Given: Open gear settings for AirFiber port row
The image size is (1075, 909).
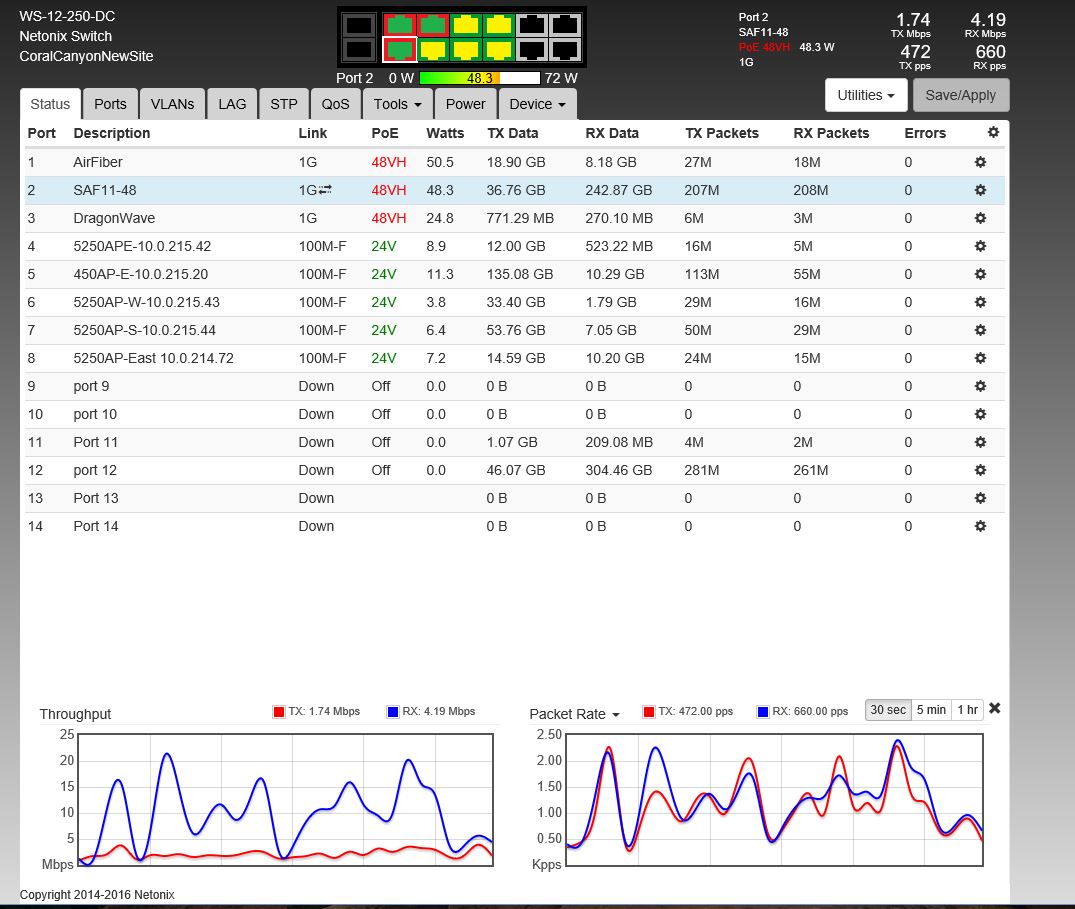Looking at the screenshot, I should tap(980, 162).
